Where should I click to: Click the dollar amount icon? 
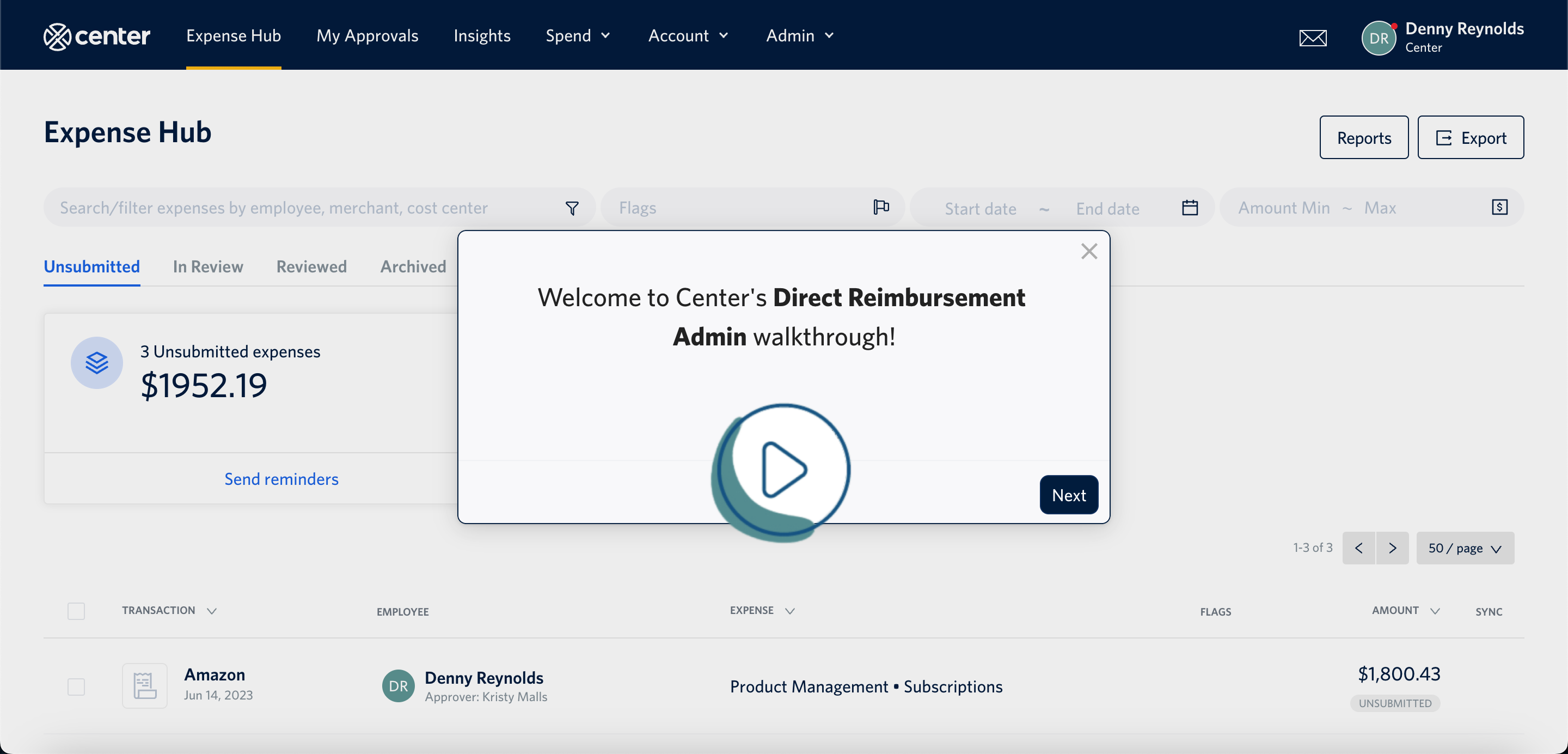tap(1499, 207)
